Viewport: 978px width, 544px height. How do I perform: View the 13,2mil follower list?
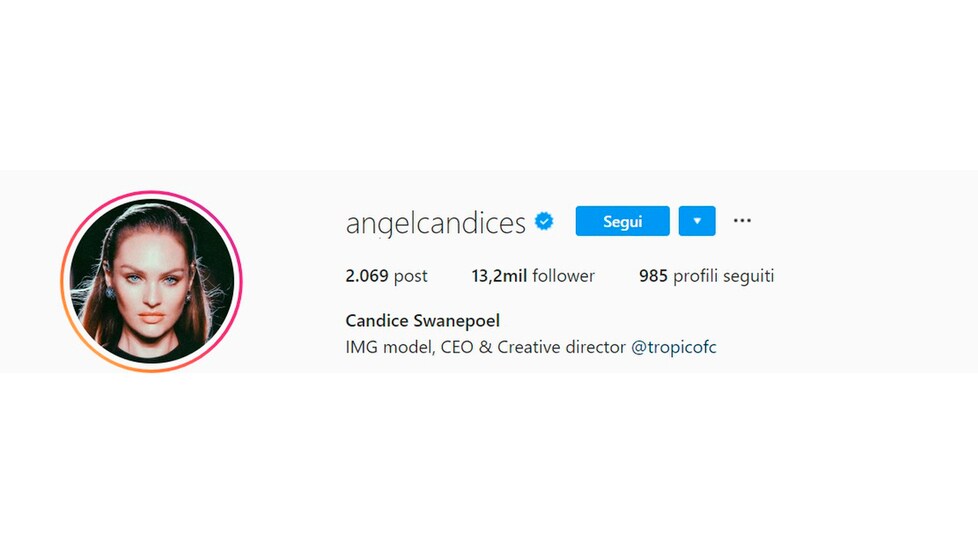(533, 276)
